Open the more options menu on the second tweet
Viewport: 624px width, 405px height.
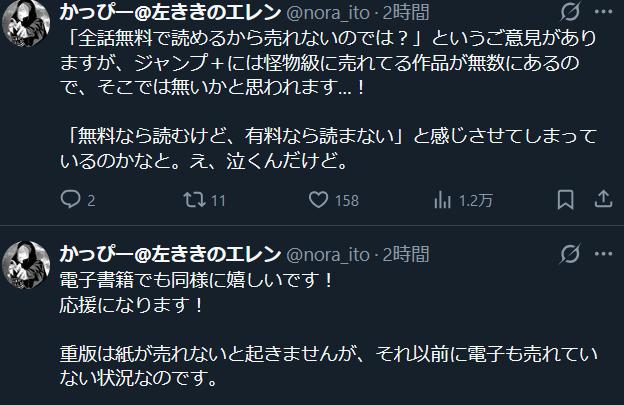coord(603,254)
